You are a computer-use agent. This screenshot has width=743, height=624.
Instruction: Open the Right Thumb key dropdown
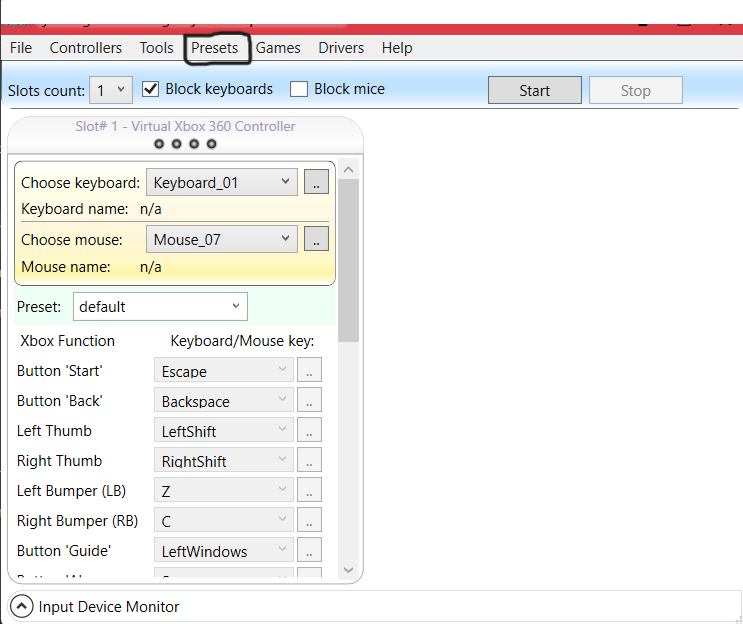click(224, 460)
